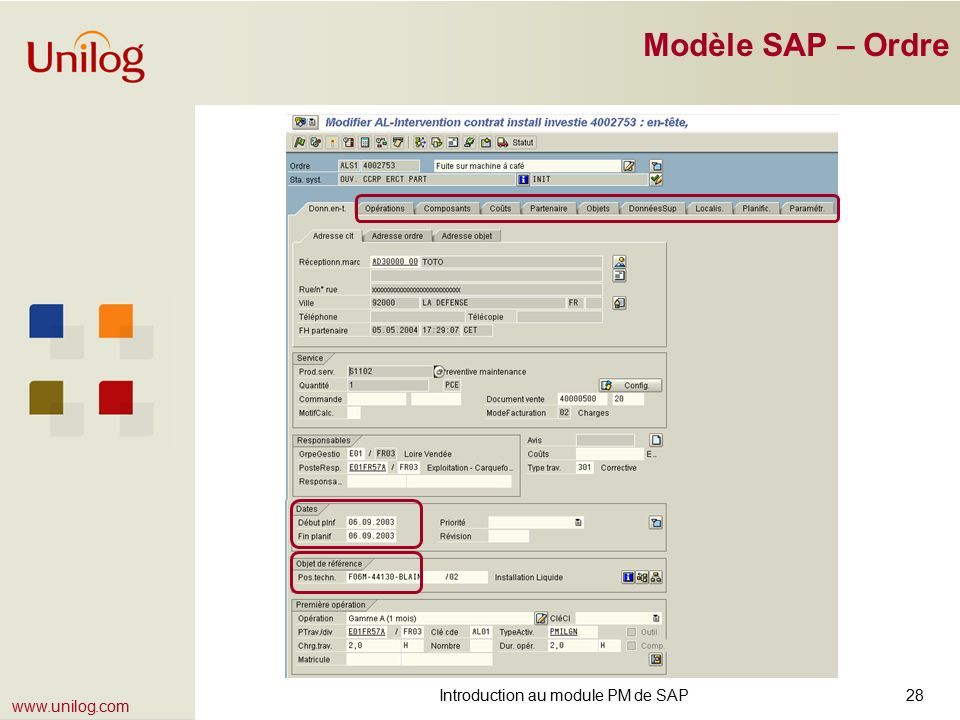960x720 pixels.
Task: Click the green checkmark status icon
Action: click(656, 179)
